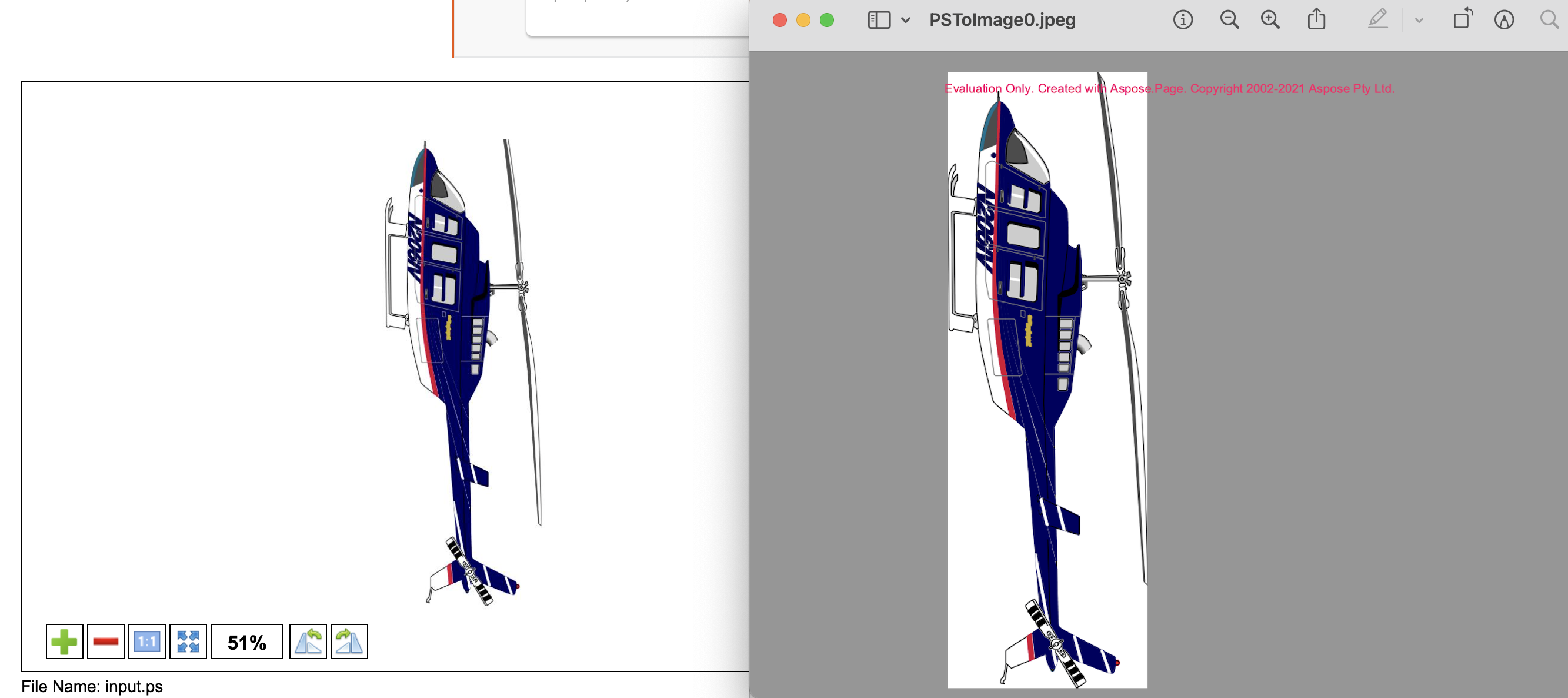View input.ps at 1:1 actual size

pyautogui.click(x=145, y=641)
